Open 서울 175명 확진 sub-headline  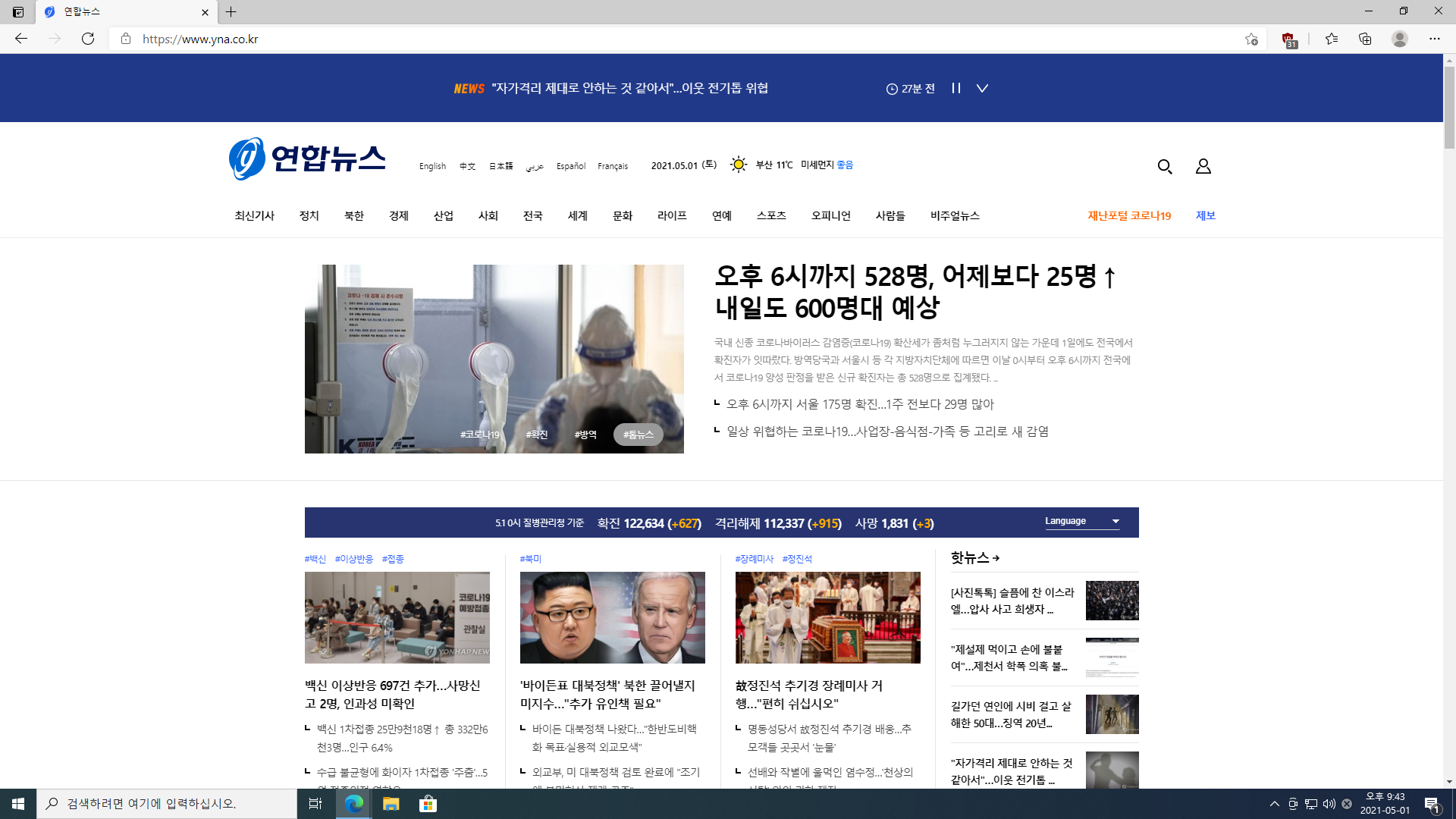pyautogui.click(x=860, y=404)
